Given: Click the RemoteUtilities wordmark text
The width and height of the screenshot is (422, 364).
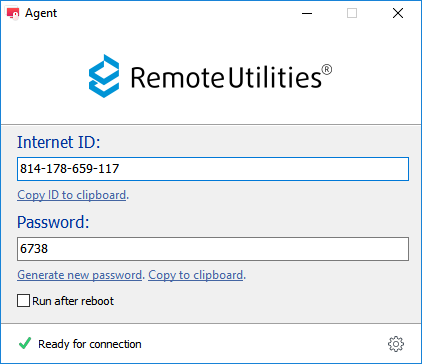Looking at the screenshot, I should pyautogui.click(x=226, y=77).
